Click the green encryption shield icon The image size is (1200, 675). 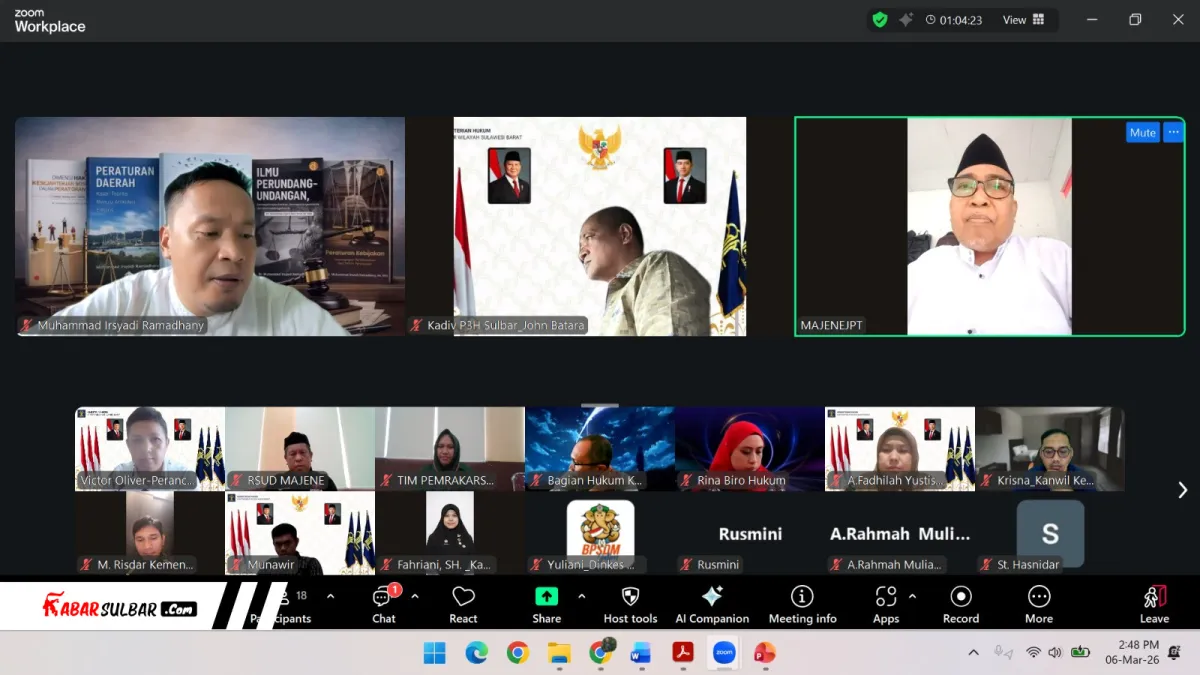880,20
